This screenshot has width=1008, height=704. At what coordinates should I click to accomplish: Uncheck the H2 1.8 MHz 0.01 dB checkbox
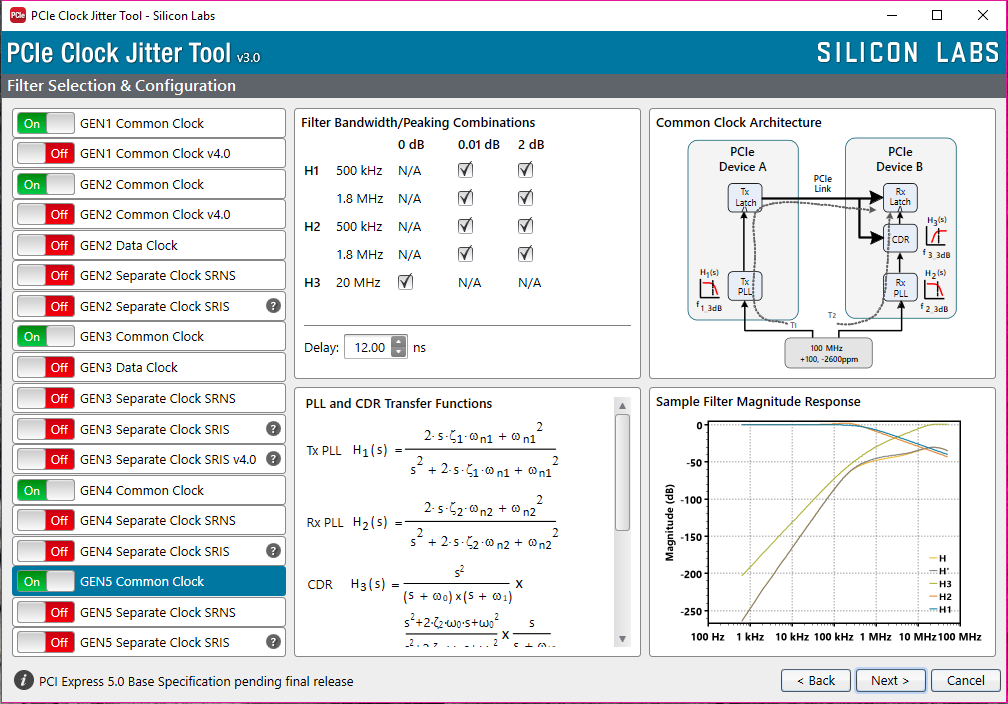pyautogui.click(x=464, y=254)
